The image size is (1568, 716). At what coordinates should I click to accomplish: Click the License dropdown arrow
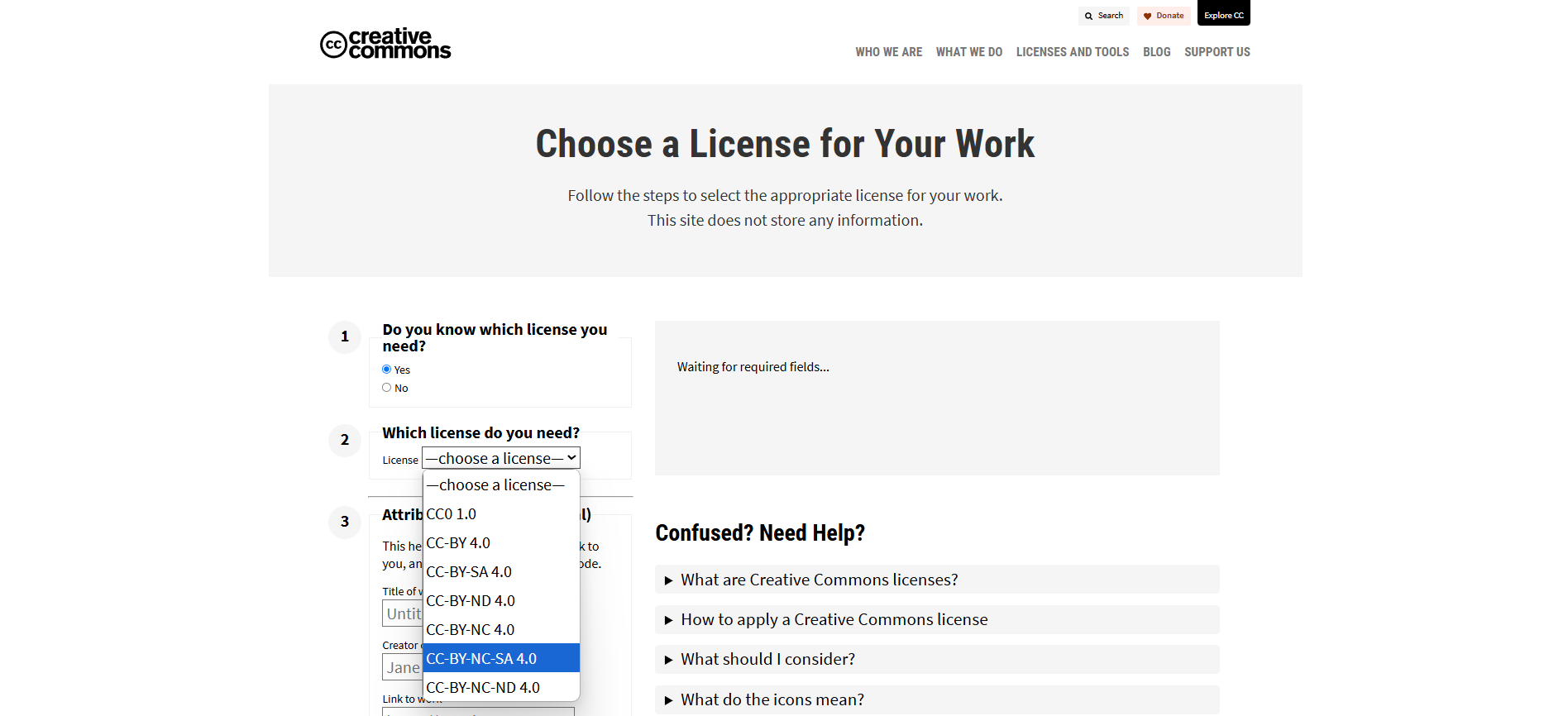[x=571, y=458]
